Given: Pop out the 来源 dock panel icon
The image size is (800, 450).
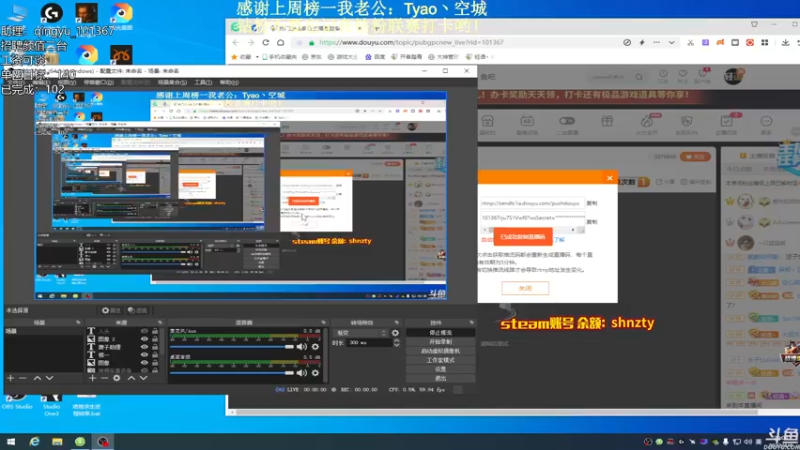Looking at the screenshot, I should (x=160, y=322).
